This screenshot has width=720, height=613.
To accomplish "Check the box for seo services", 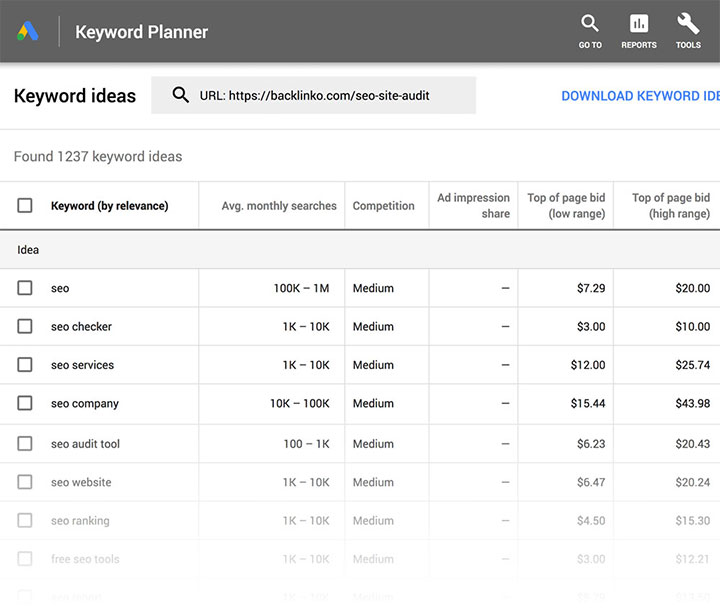I will pyautogui.click(x=25, y=365).
